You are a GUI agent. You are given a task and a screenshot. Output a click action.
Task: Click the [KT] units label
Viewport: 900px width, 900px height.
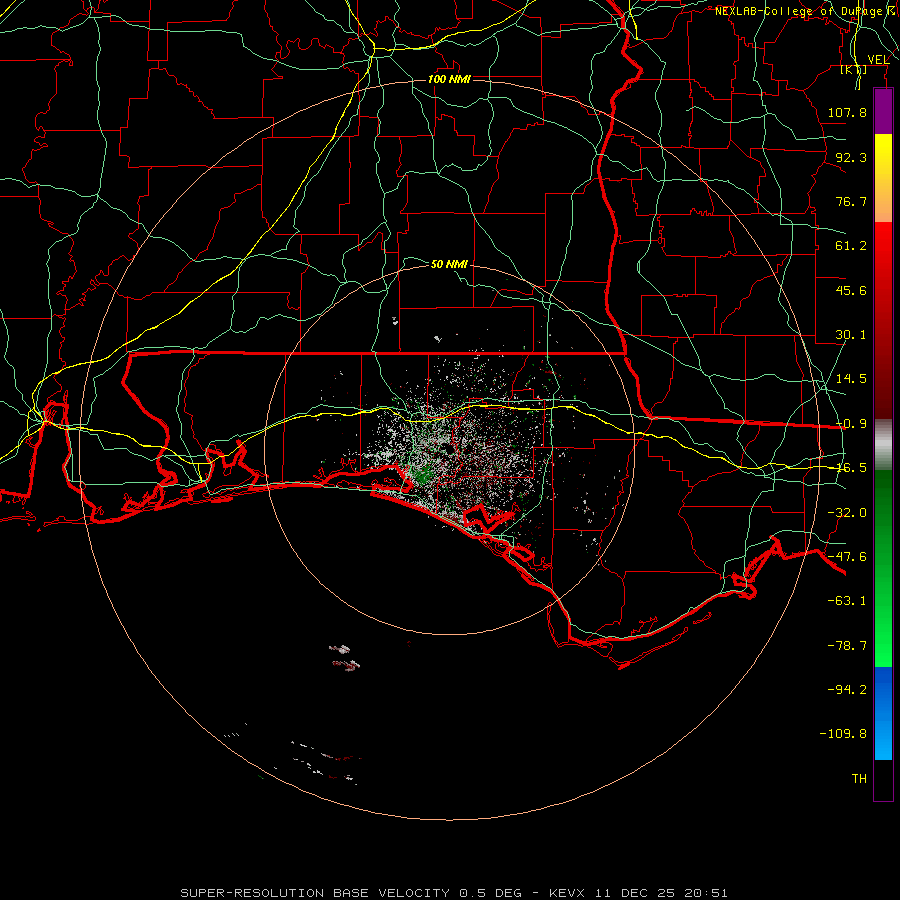pyautogui.click(x=853, y=69)
